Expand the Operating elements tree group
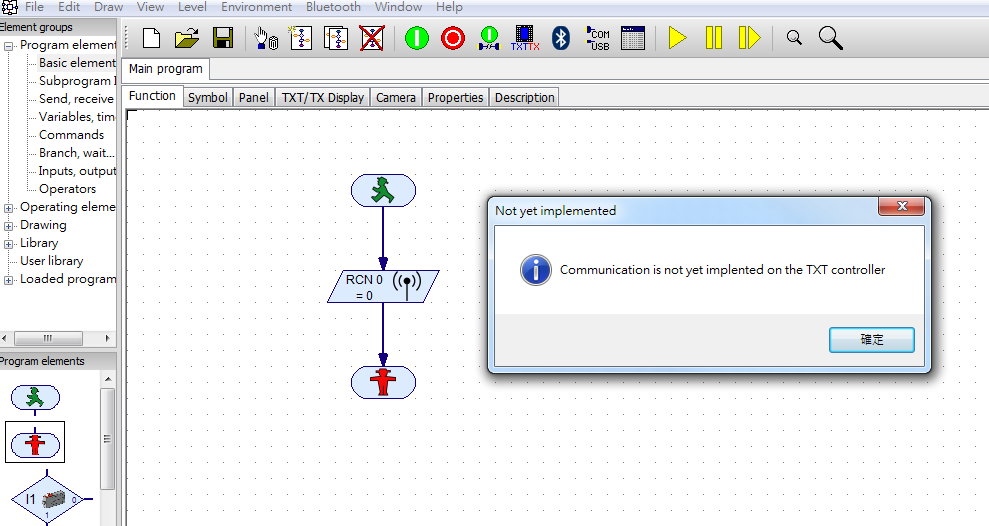Screen dimensions: 989x526 pyautogui.click(x=9, y=208)
